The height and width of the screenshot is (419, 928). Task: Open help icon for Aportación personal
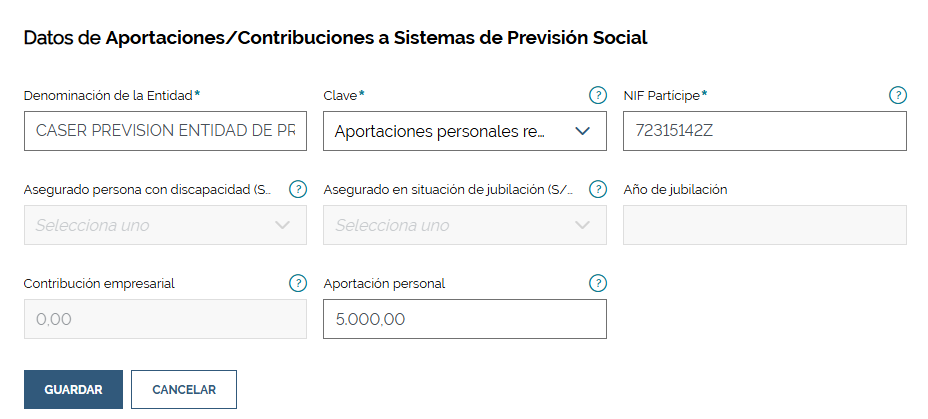click(598, 283)
